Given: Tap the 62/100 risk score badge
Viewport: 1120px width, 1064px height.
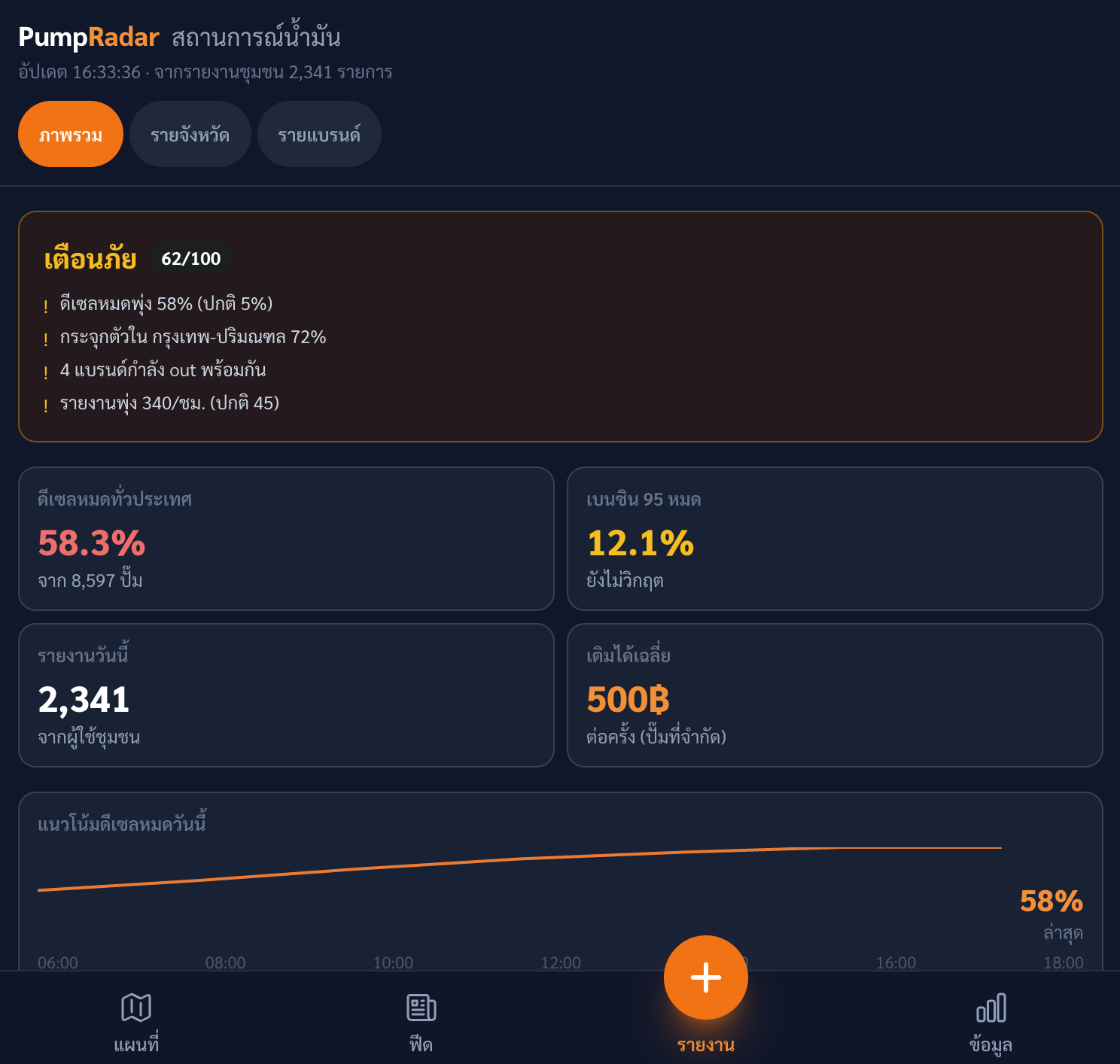Looking at the screenshot, I should point(191,259).
